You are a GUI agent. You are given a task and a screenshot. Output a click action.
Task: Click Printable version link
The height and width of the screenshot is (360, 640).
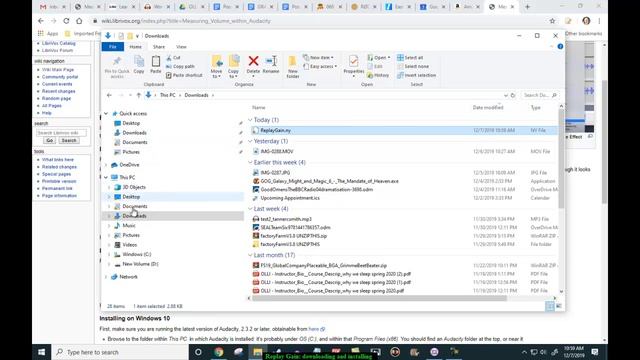coord(59,181)
